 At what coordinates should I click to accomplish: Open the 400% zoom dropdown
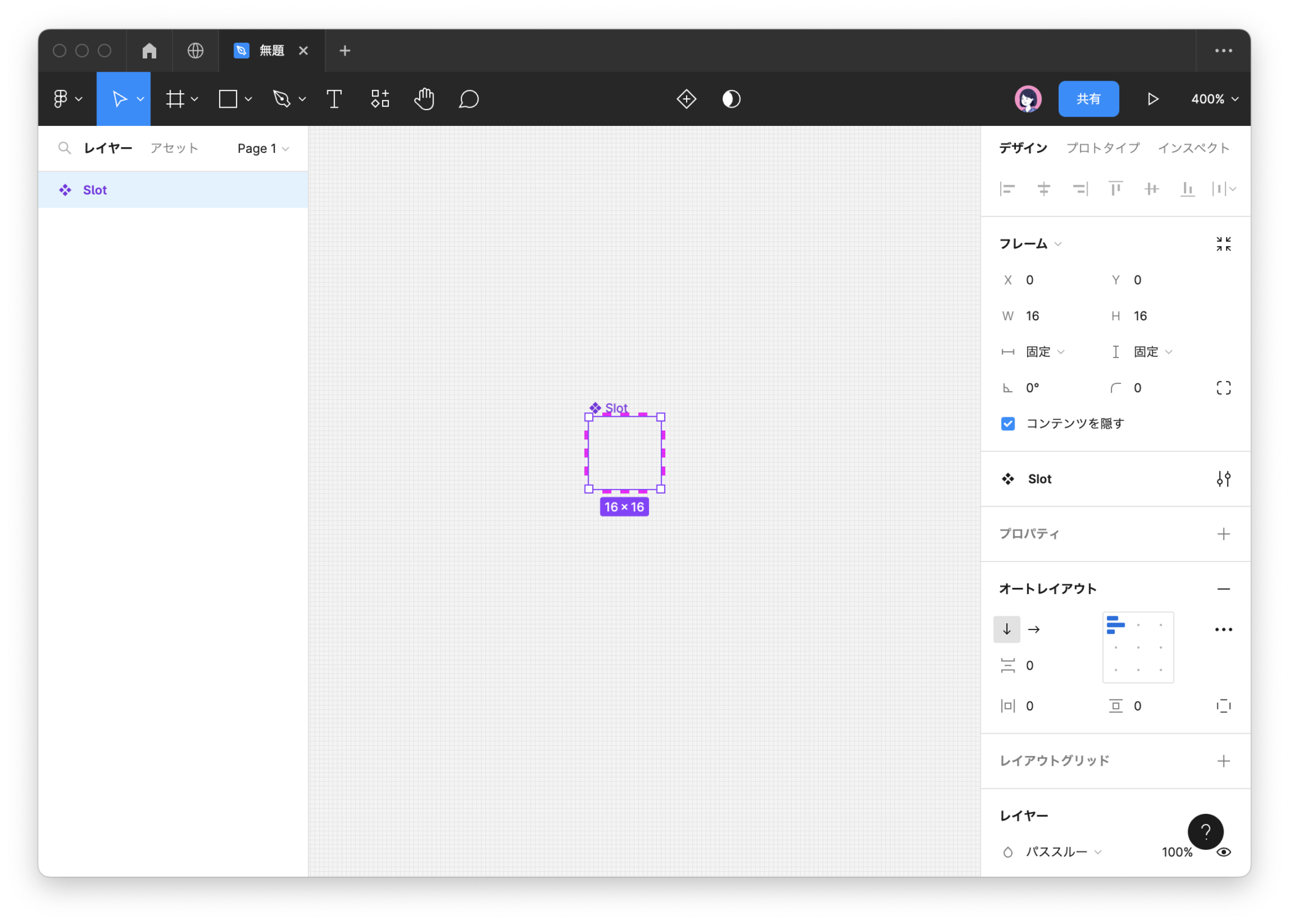[x=1215, y=99]
